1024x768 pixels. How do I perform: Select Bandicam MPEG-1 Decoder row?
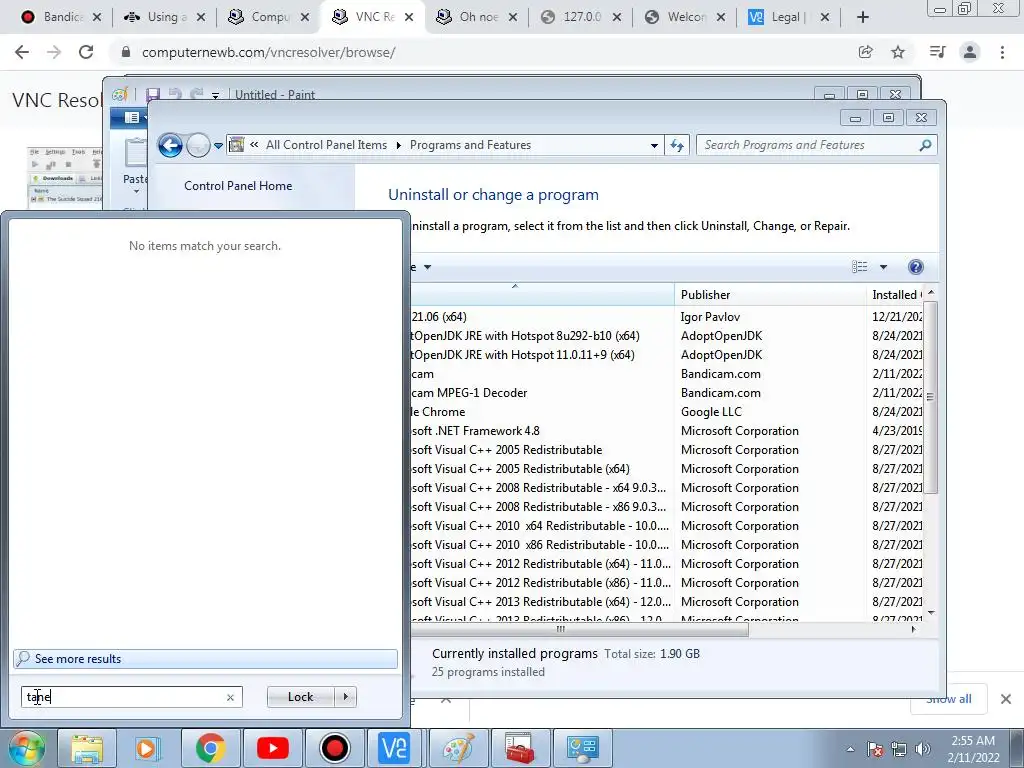(666, 392)
